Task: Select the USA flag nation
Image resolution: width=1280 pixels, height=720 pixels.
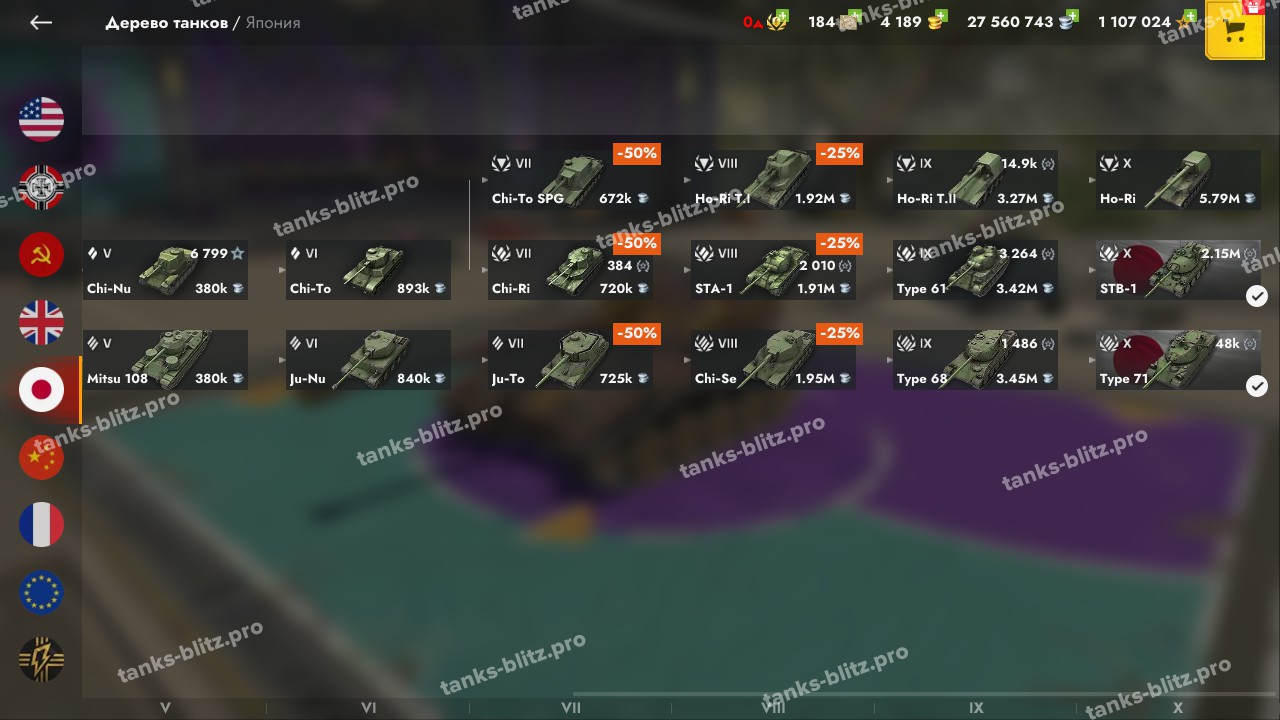Action: [41, 120]
